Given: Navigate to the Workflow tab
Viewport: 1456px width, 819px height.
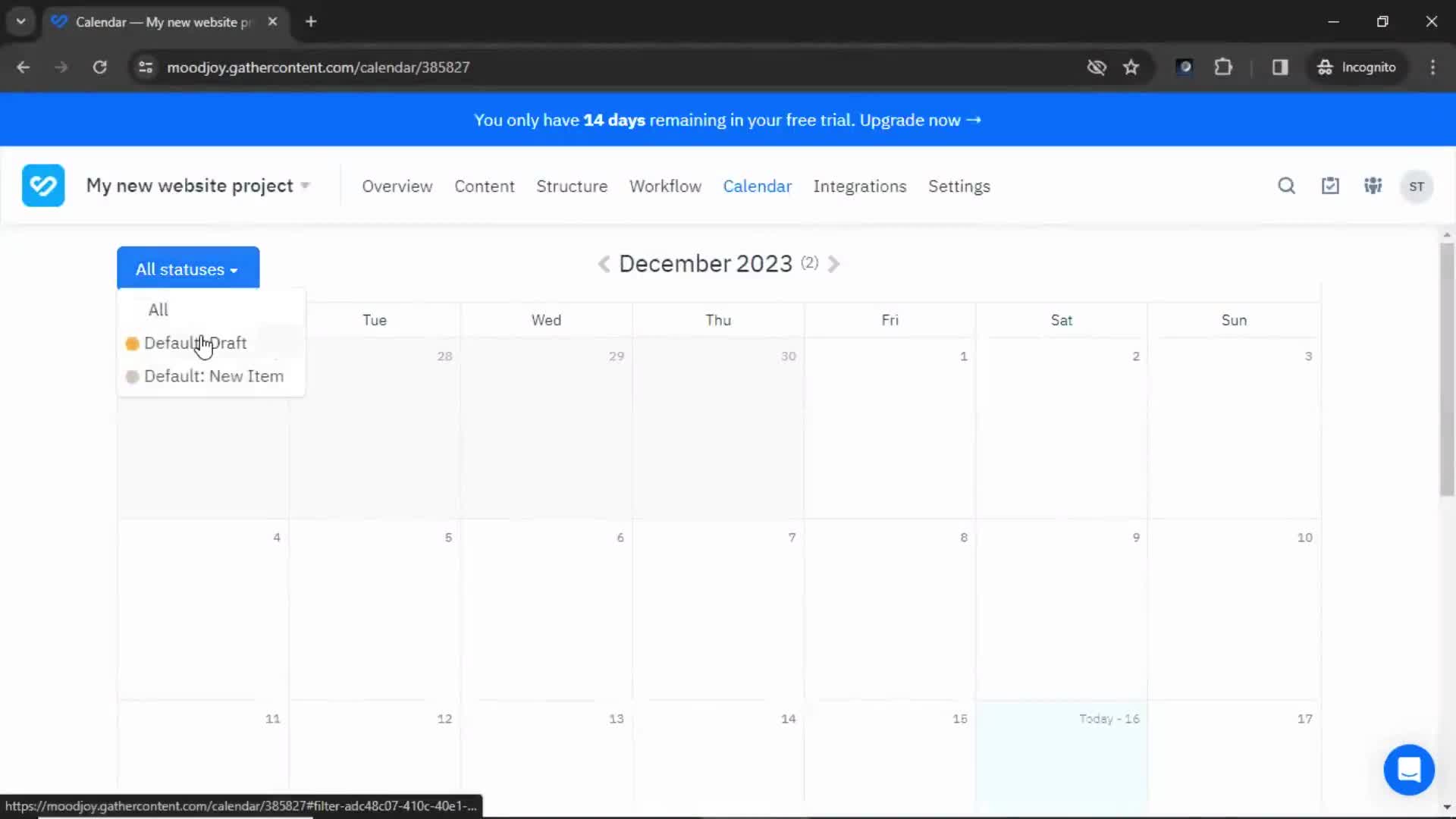Looking at the screenshot, I should pyautogui.click(x=666, y=186).
